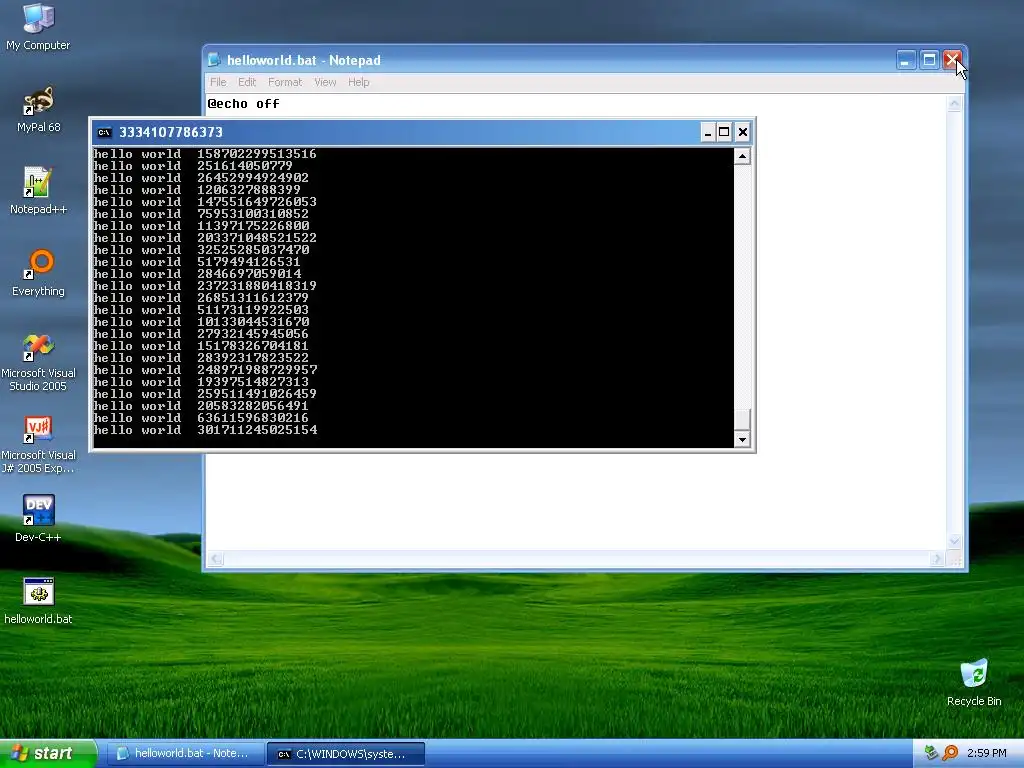Select the Everything search desktop shortcut
Viewport: 1024px width, 768px height.
pos(39,272)
